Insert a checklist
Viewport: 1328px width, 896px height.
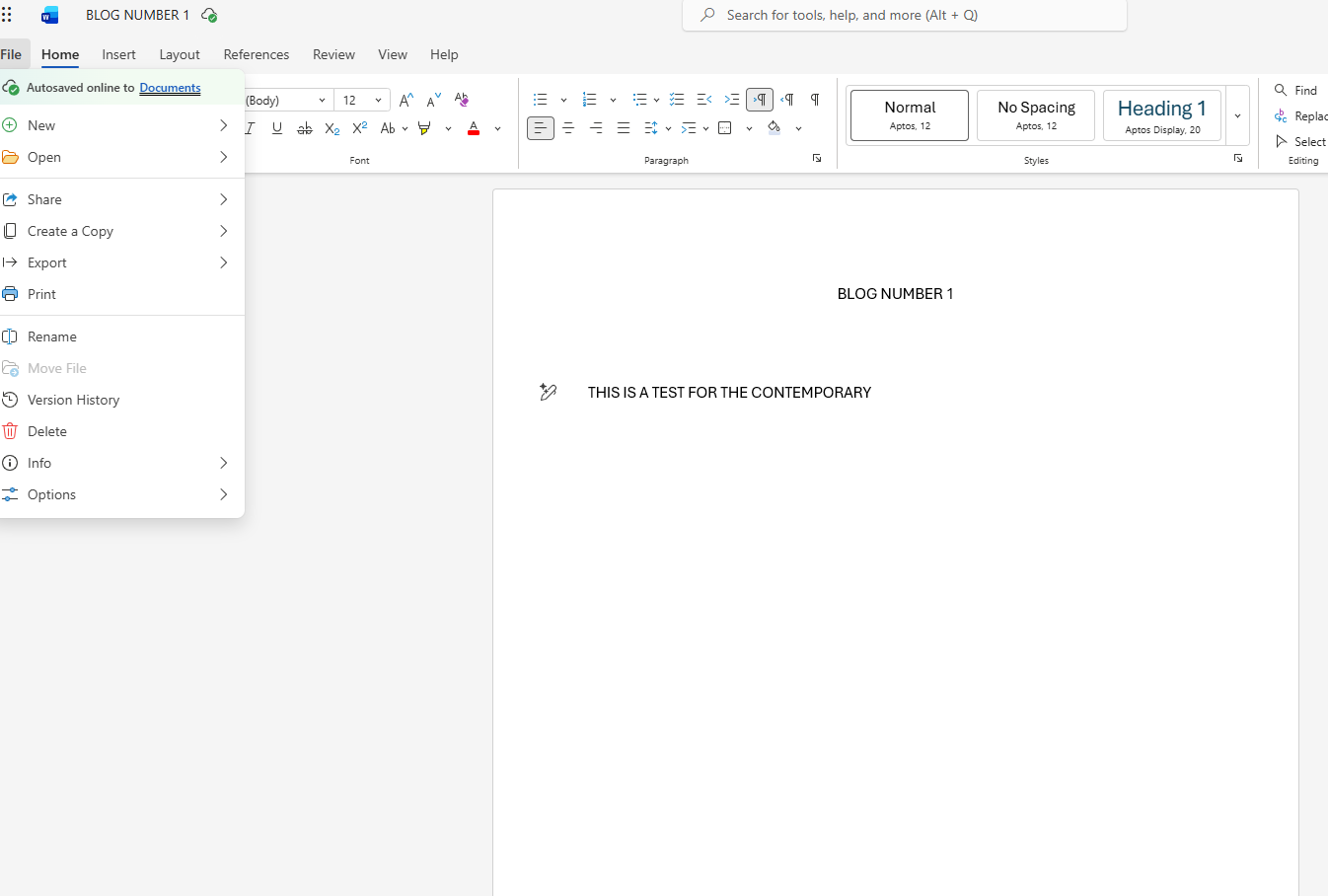677,100
